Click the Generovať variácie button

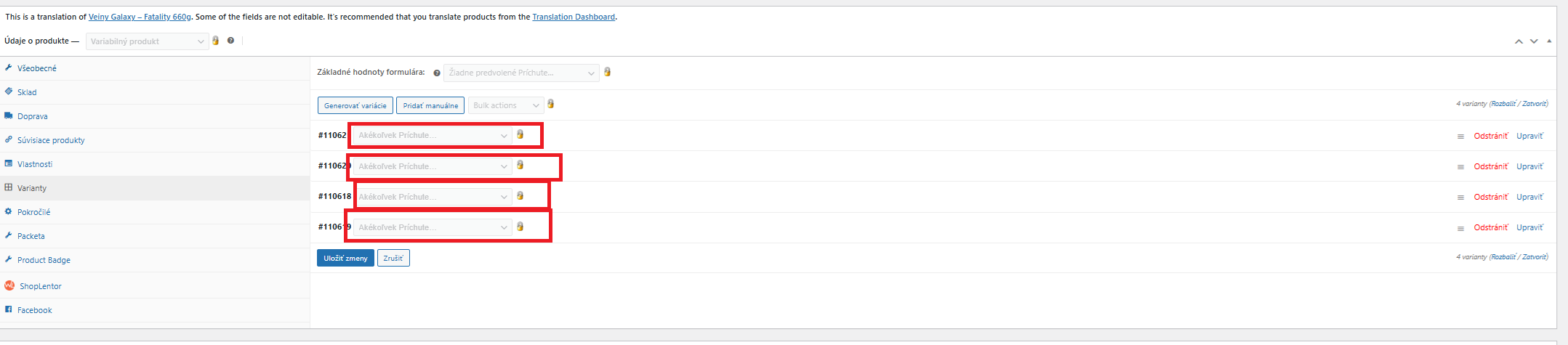point(355,105)
